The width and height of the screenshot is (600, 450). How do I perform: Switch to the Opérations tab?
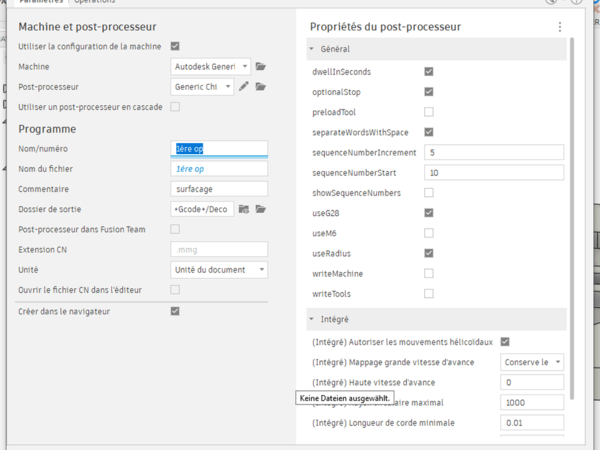[x=94, y=3]
